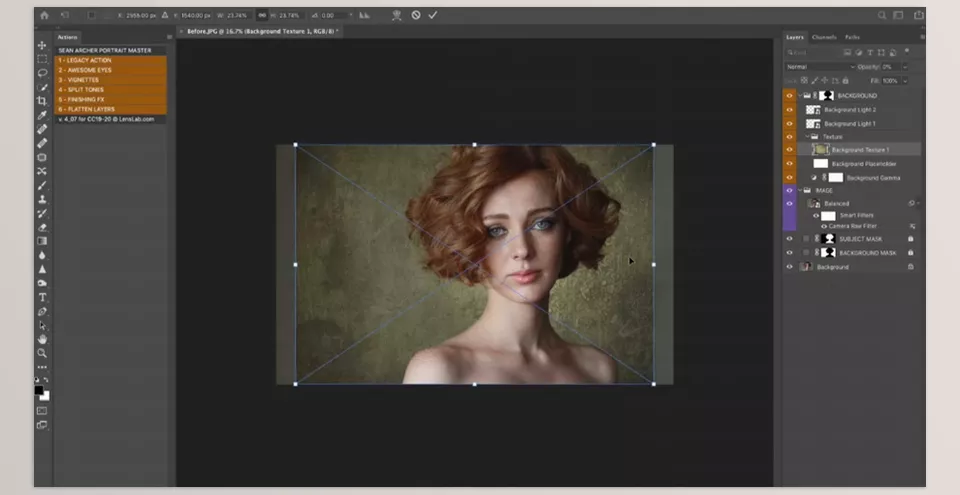The height and width of the screenshot is (495, 960).
Task: Open the interpolation dropdown in options bar
Action: click(x=364, y=15)
